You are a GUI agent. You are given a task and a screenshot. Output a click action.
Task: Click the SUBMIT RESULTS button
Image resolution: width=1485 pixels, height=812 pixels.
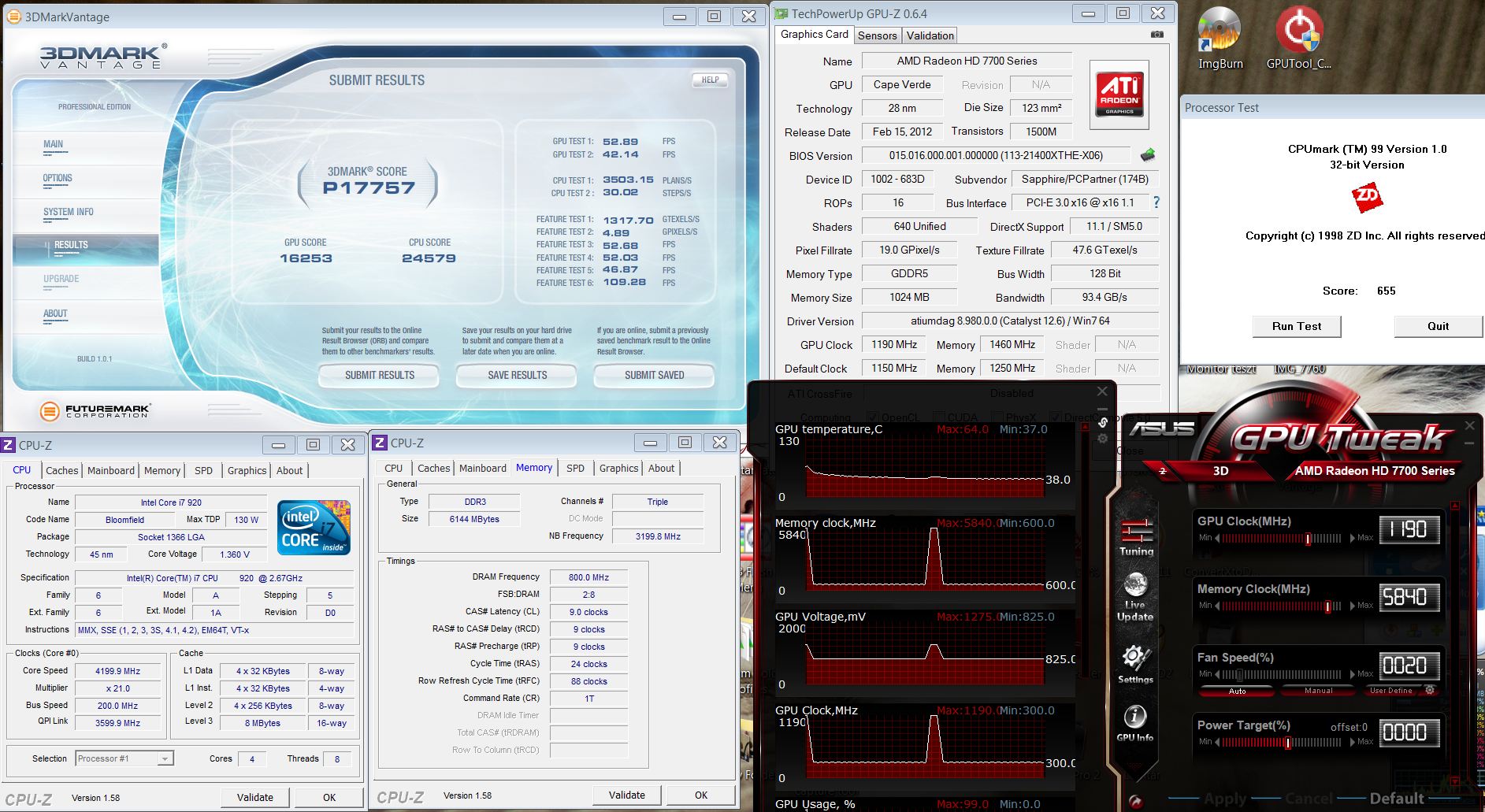click(379, 376)
